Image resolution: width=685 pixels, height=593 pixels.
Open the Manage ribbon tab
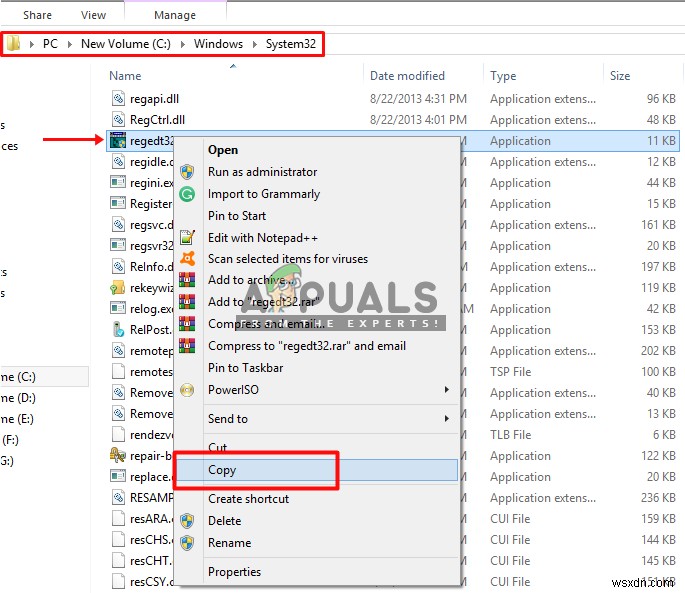175,15
